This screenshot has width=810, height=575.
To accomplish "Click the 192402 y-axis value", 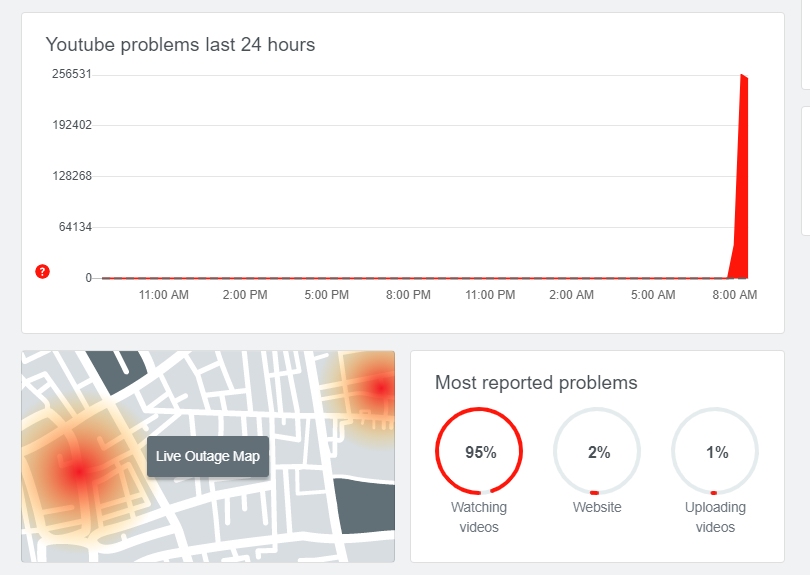I will point(72,125).
